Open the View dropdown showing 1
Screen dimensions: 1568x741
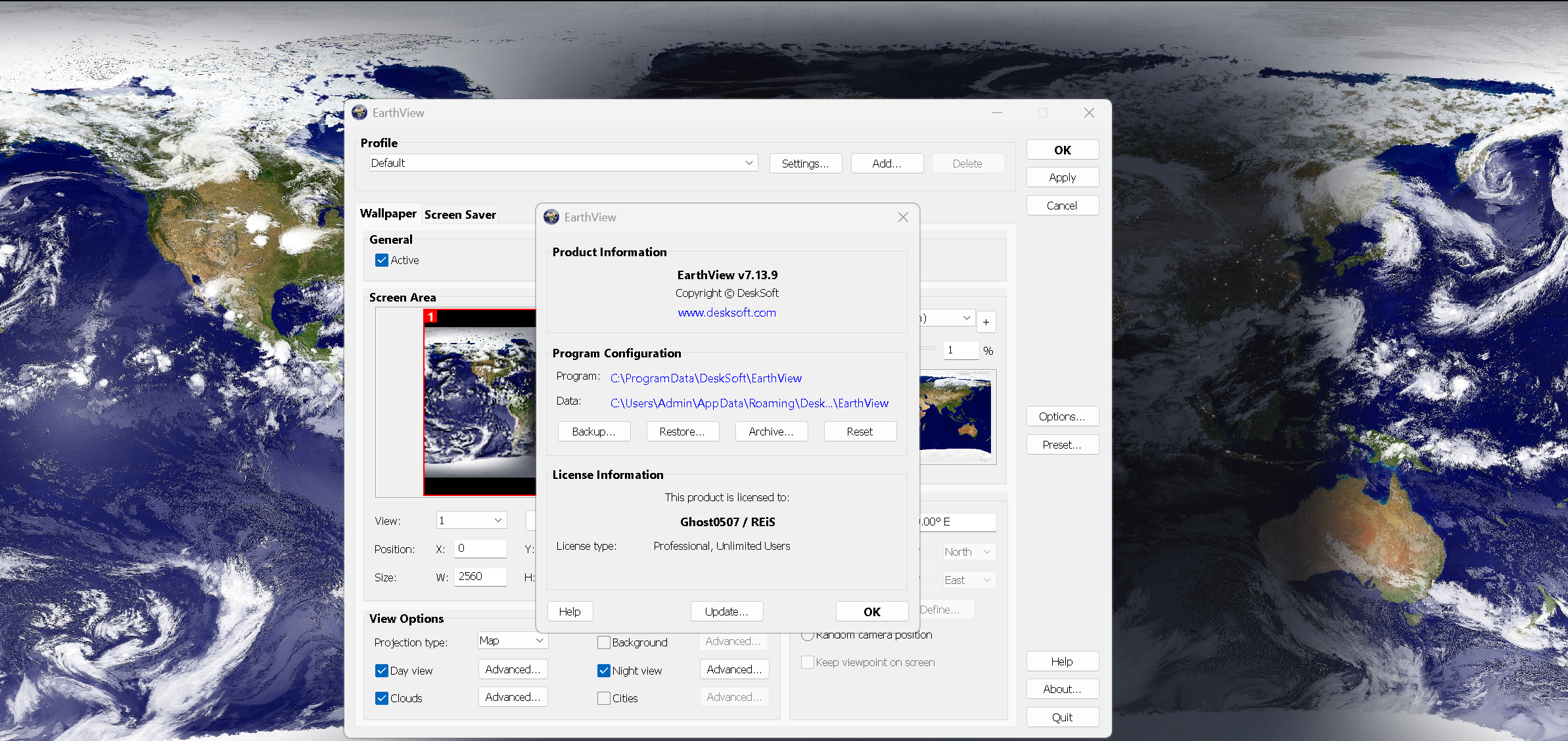tap(471, 520)
